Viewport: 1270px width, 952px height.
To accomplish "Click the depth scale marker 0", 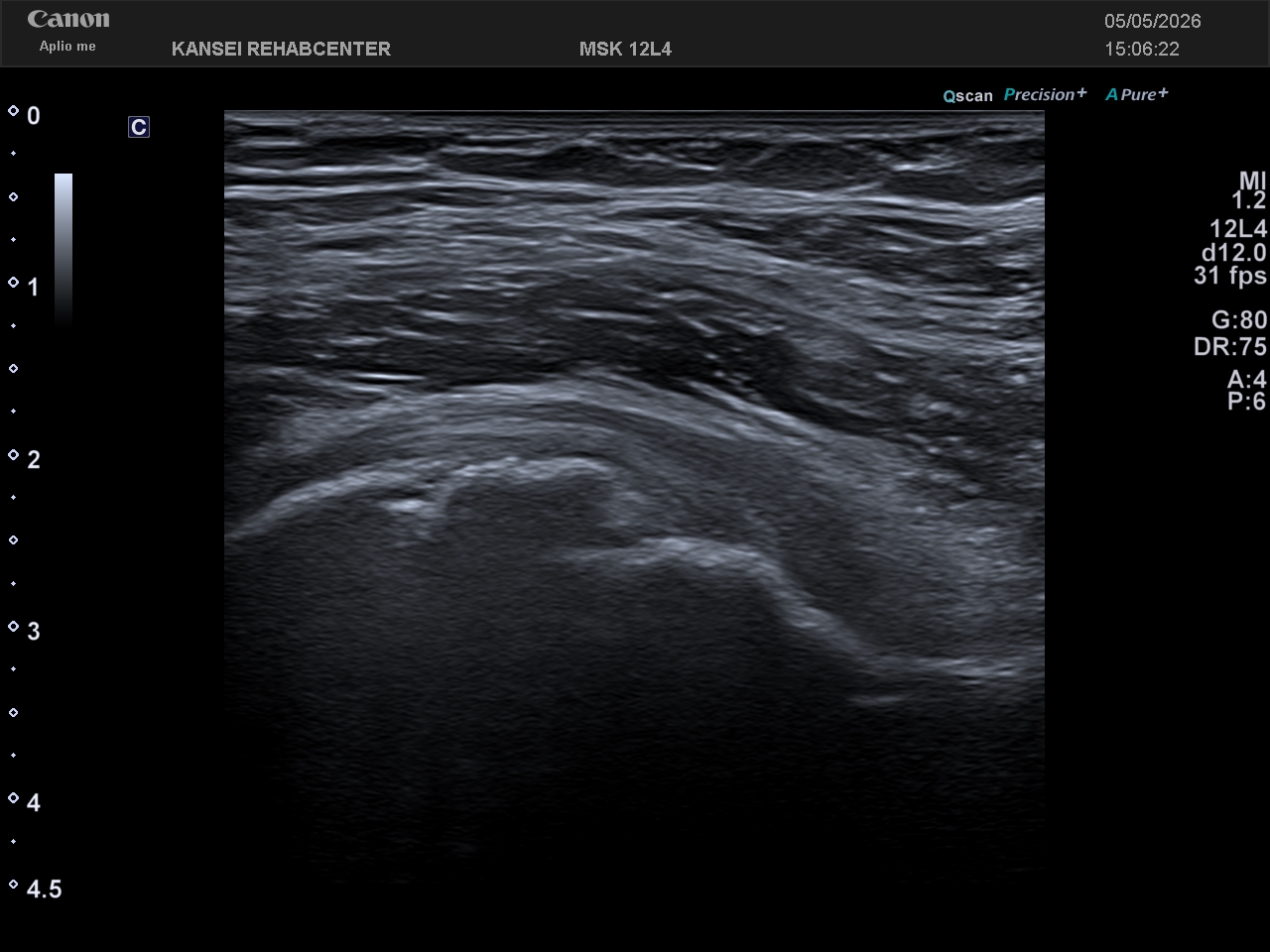I will [x=33, y=116].
